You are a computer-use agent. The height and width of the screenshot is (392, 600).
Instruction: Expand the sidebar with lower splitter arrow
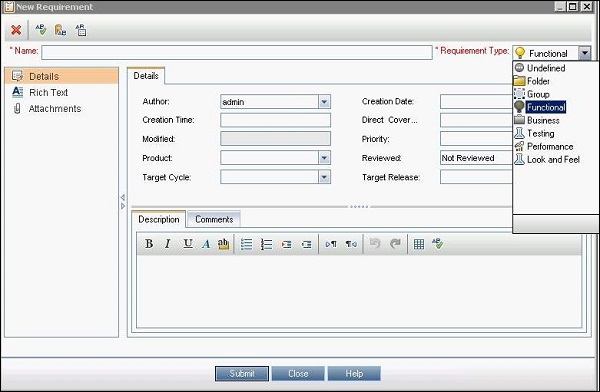pos(123,206)
